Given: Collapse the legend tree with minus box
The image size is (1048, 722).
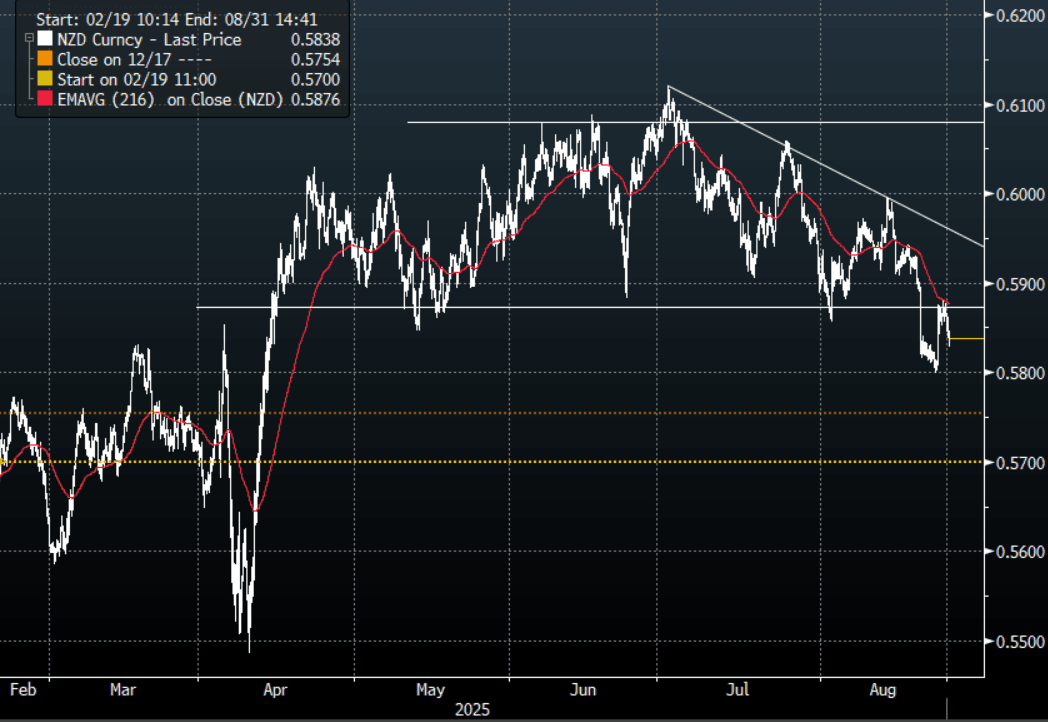Looking at the screenshot, I should click(27, 40).
